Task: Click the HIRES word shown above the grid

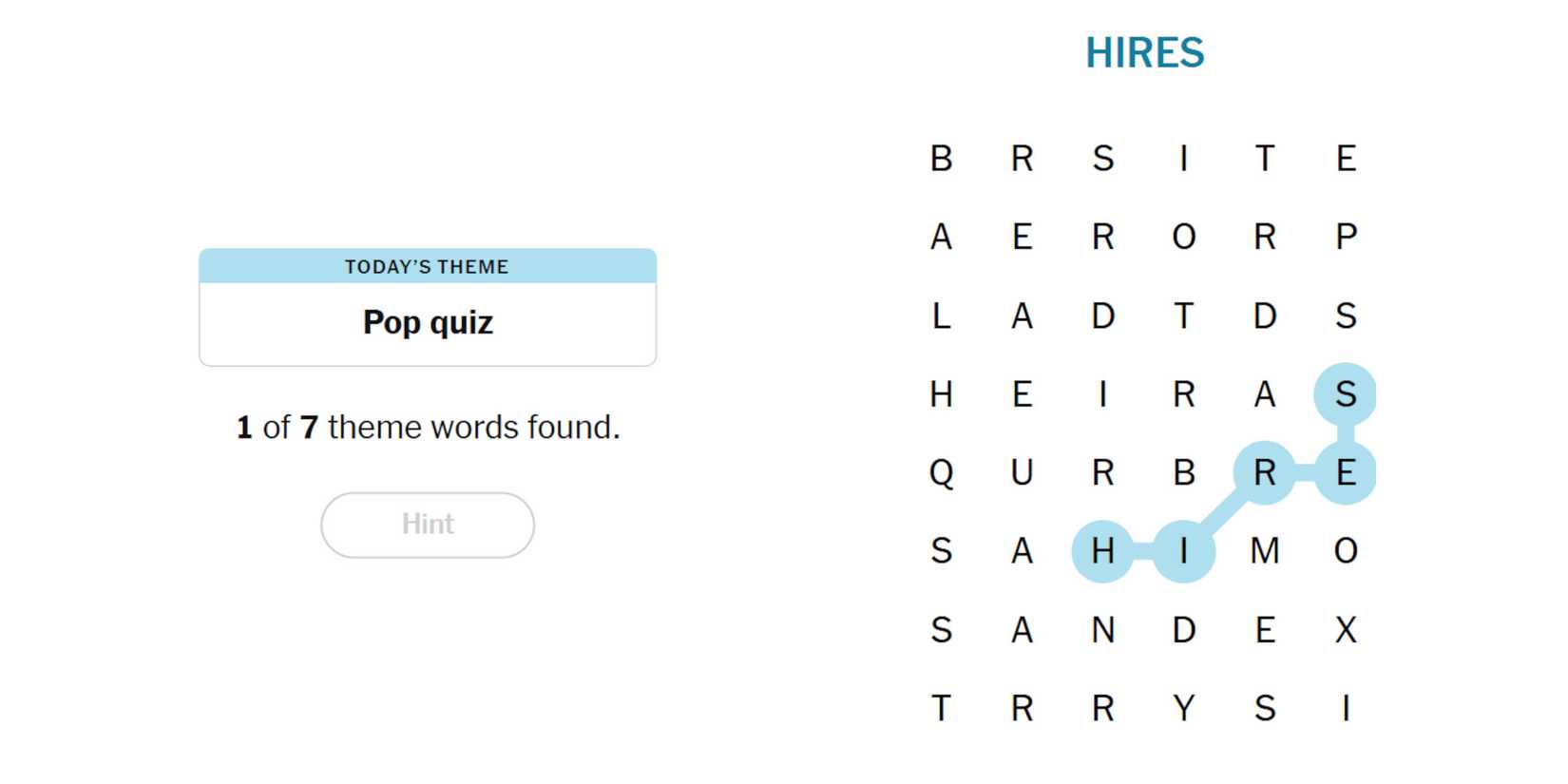Action: [1144, 53]
